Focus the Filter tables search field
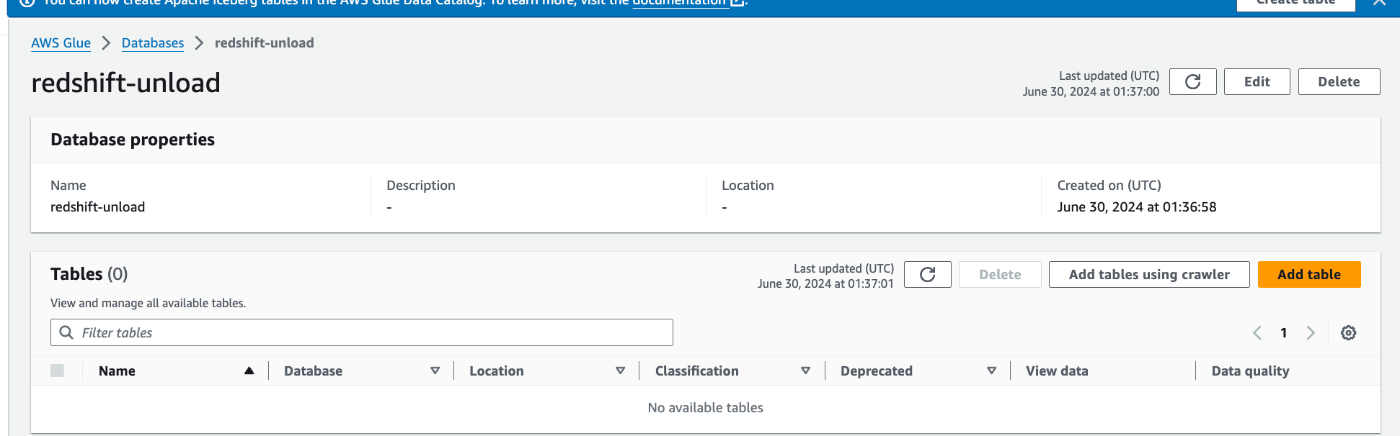The image size is (1400, 436). pos(362,332)
